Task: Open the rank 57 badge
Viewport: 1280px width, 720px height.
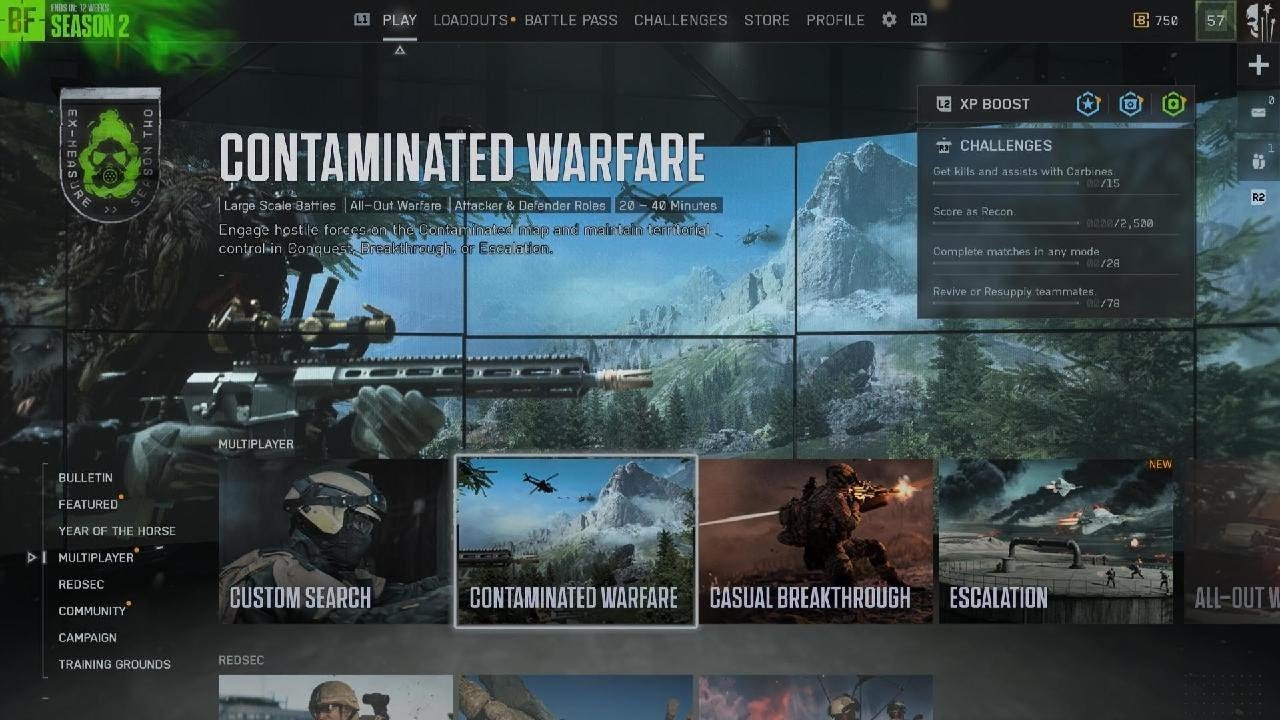Action: (1216, 20)
